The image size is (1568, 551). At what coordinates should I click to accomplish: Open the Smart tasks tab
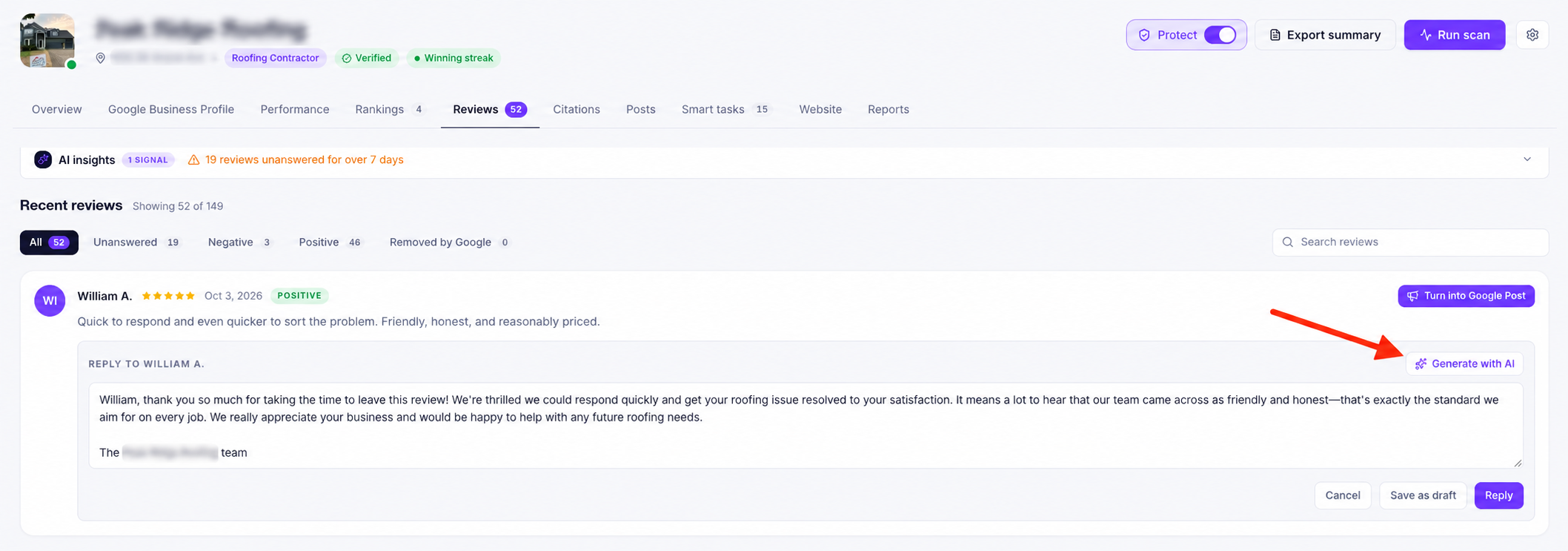point(725,109)
